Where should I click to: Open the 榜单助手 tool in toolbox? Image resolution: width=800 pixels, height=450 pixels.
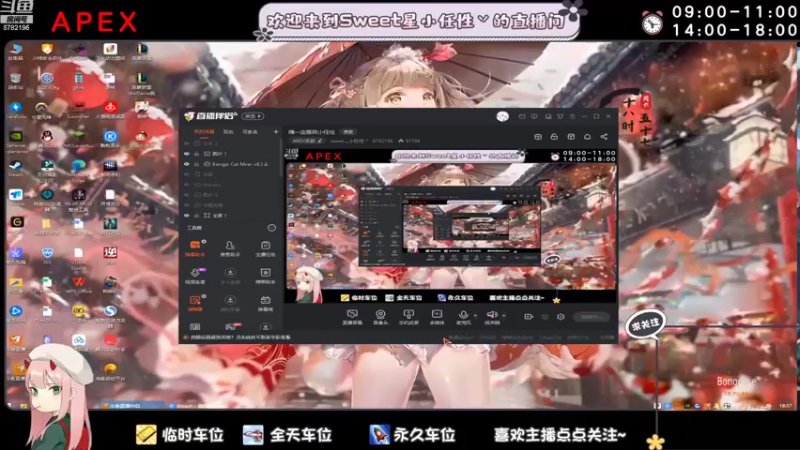pyautogui.click(x=265, y=276)
